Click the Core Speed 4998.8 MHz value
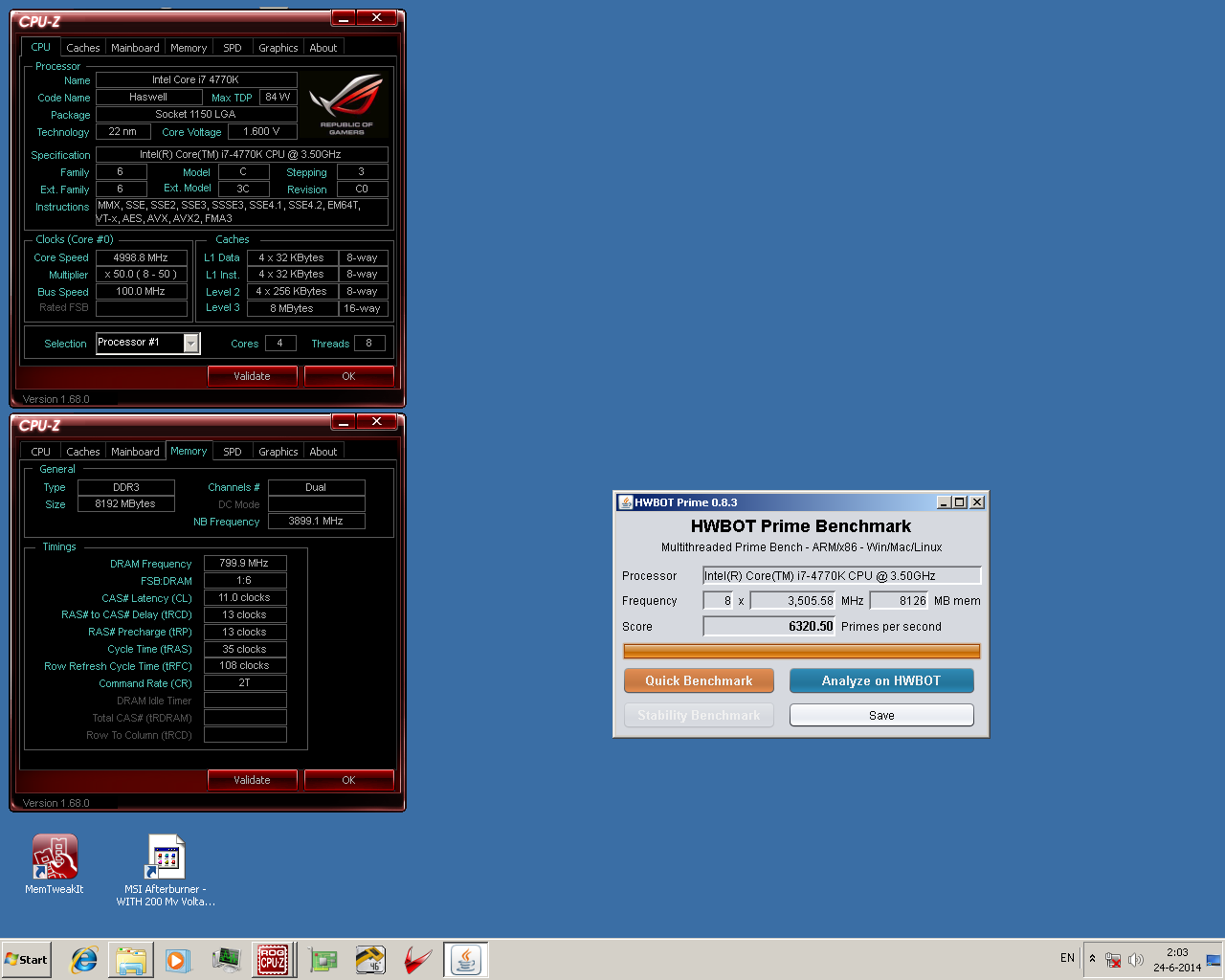The image size is (1225, 980). [142, 257]
